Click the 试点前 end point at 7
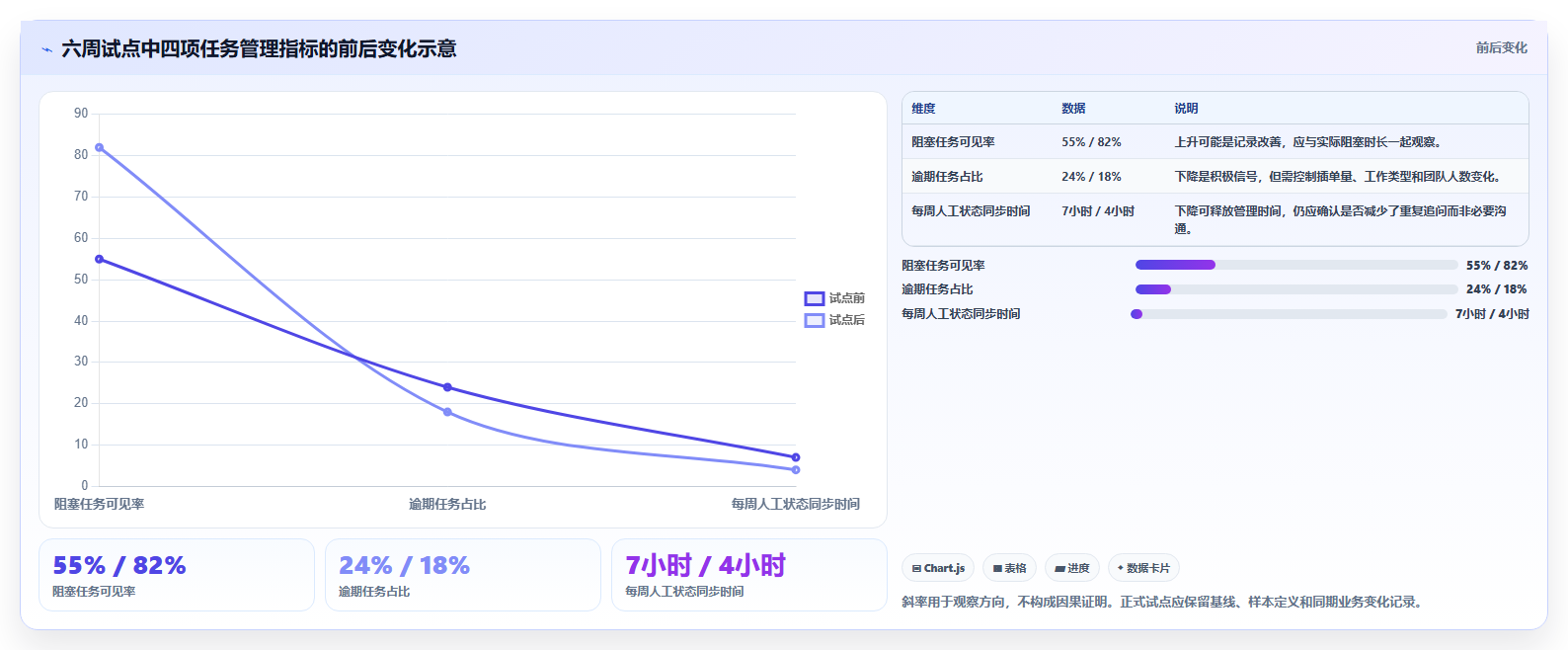The image size is (1568, 650). [796, 457]
